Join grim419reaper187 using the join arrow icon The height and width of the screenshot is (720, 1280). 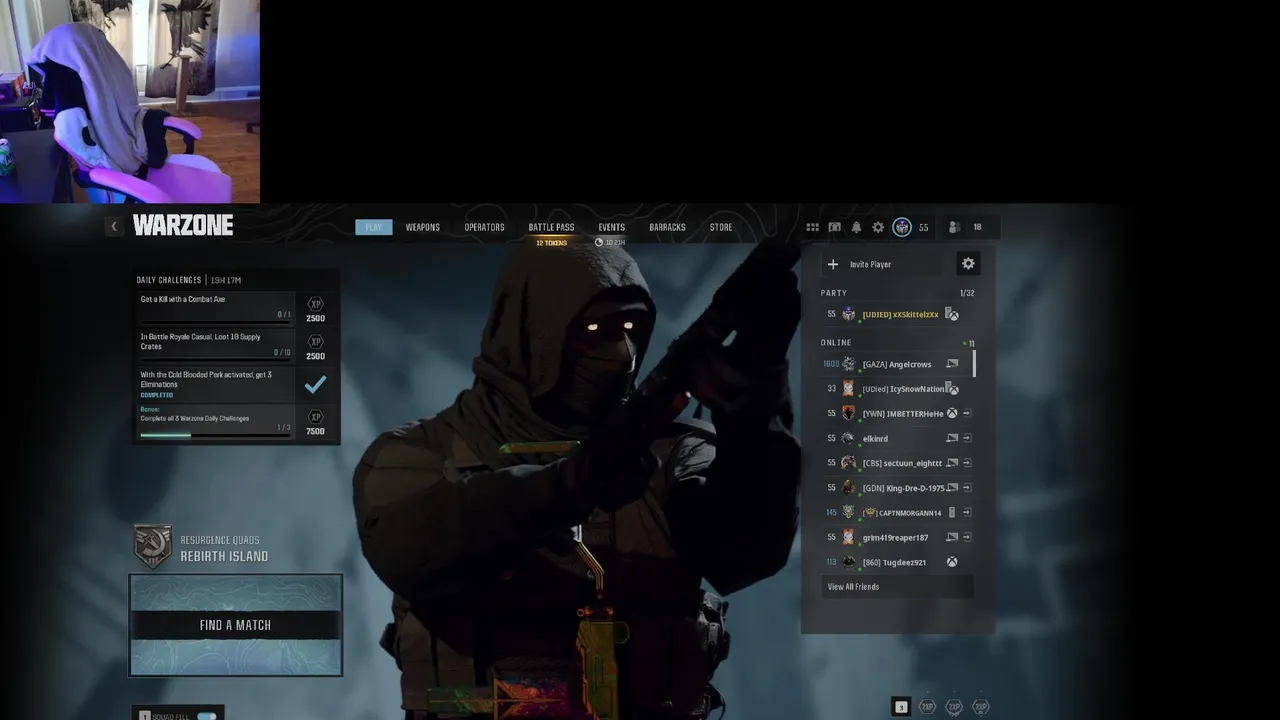[x=967, y=537]
